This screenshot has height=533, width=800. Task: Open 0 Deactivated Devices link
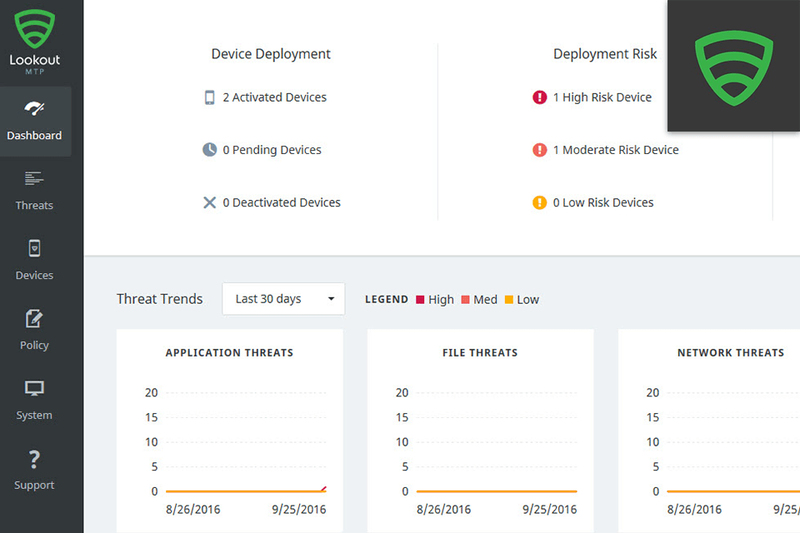click(x=282, y=202)
